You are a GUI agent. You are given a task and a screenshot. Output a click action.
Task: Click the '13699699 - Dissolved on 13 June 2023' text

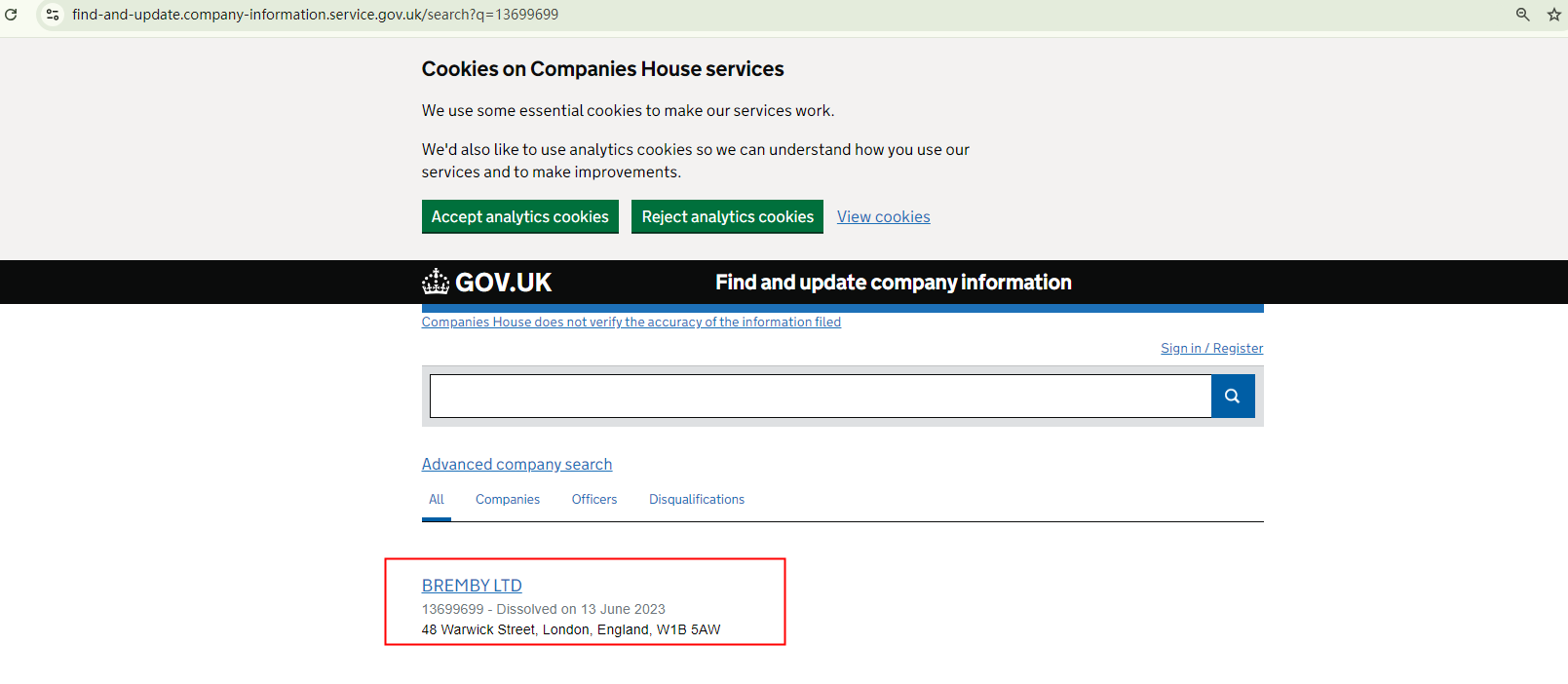pyautogui.click(x=544, y=610)
